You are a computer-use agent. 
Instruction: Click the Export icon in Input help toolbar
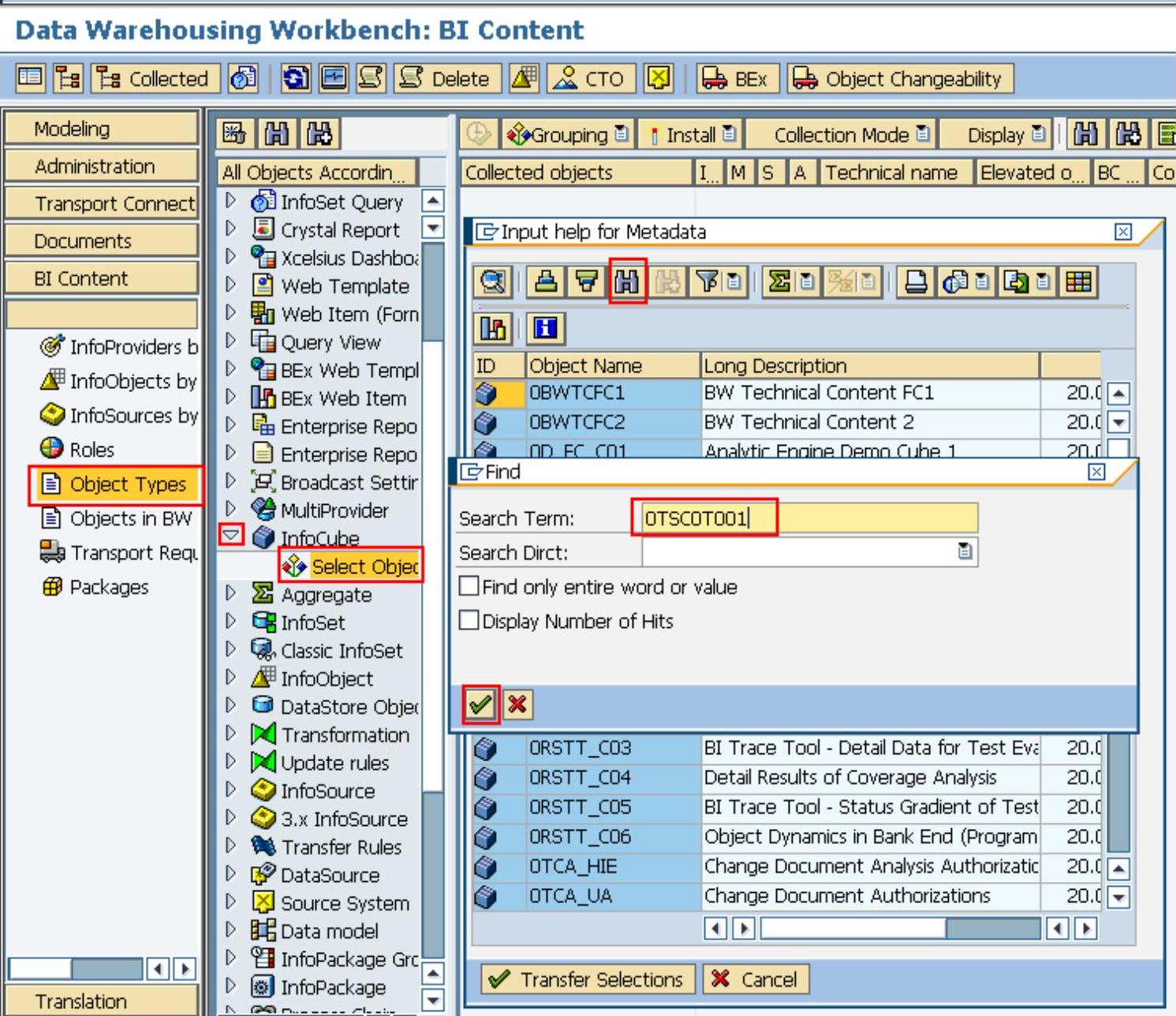(1017, 282)
